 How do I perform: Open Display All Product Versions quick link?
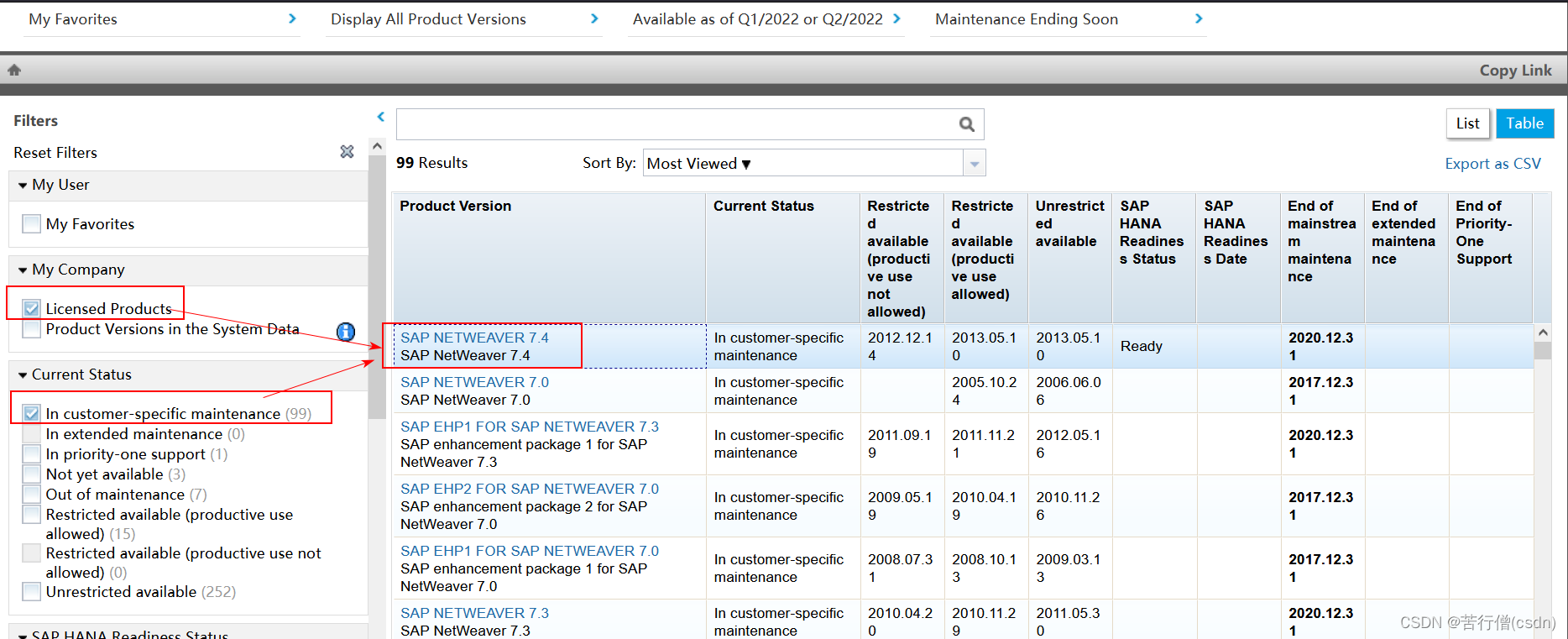pyautogui.click(x=428, y=18)
